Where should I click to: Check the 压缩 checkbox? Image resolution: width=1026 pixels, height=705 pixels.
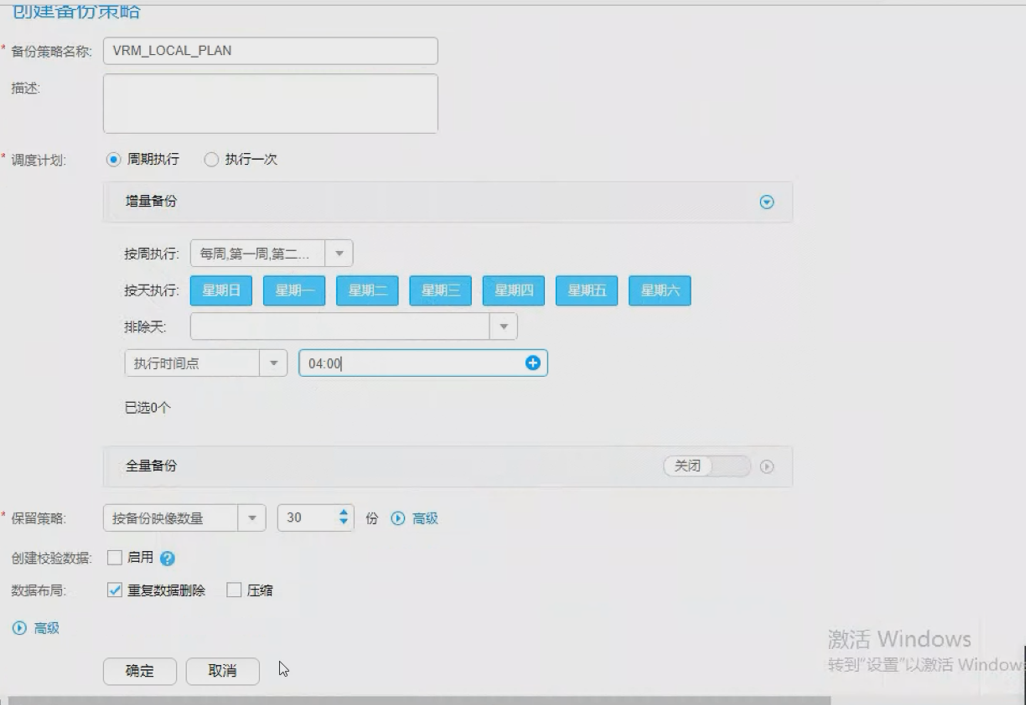(234, 591)
